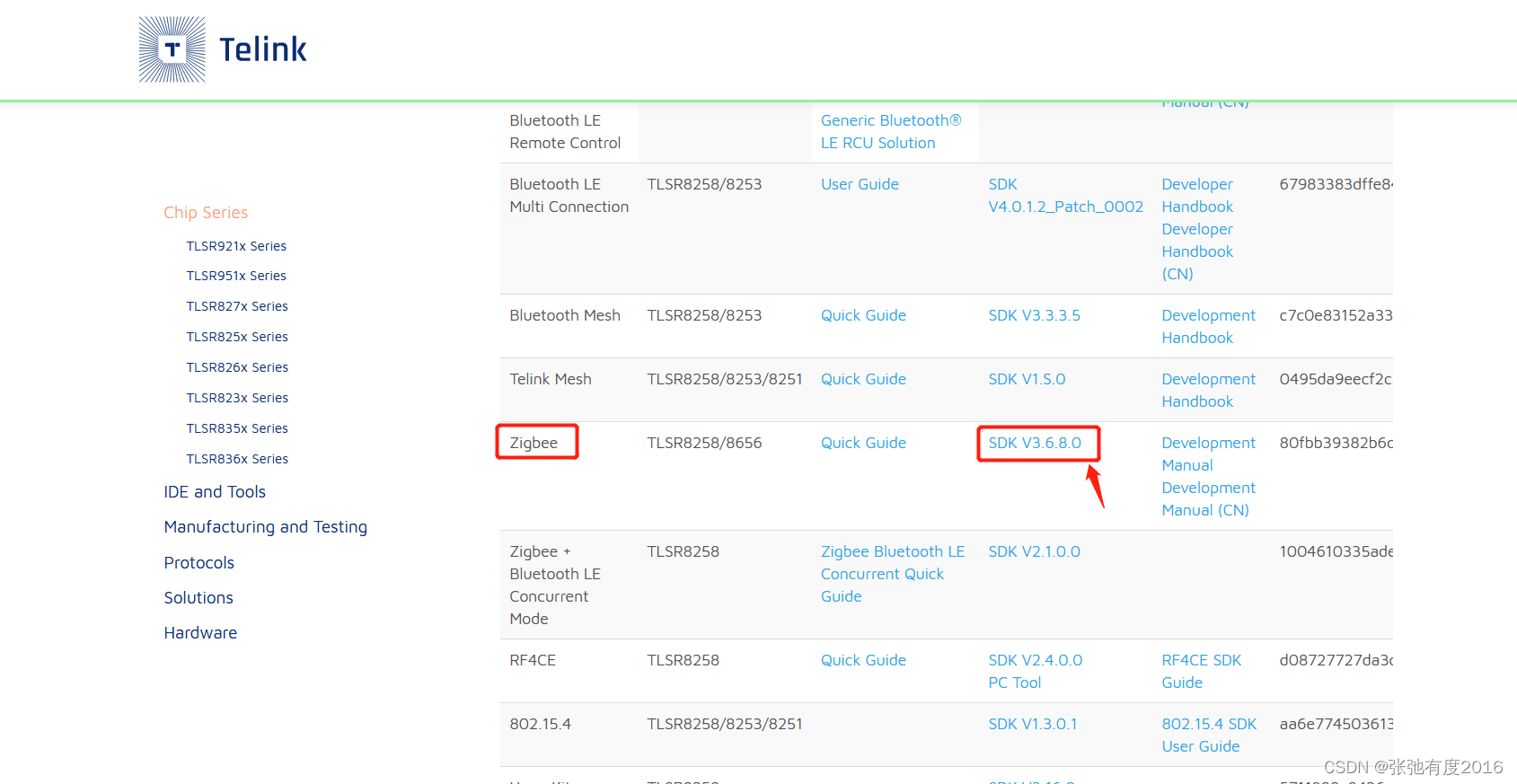This screenshot has height=784, width=1517.
Task: Select TLSR921x Series
Action: (x=236, y=246)
